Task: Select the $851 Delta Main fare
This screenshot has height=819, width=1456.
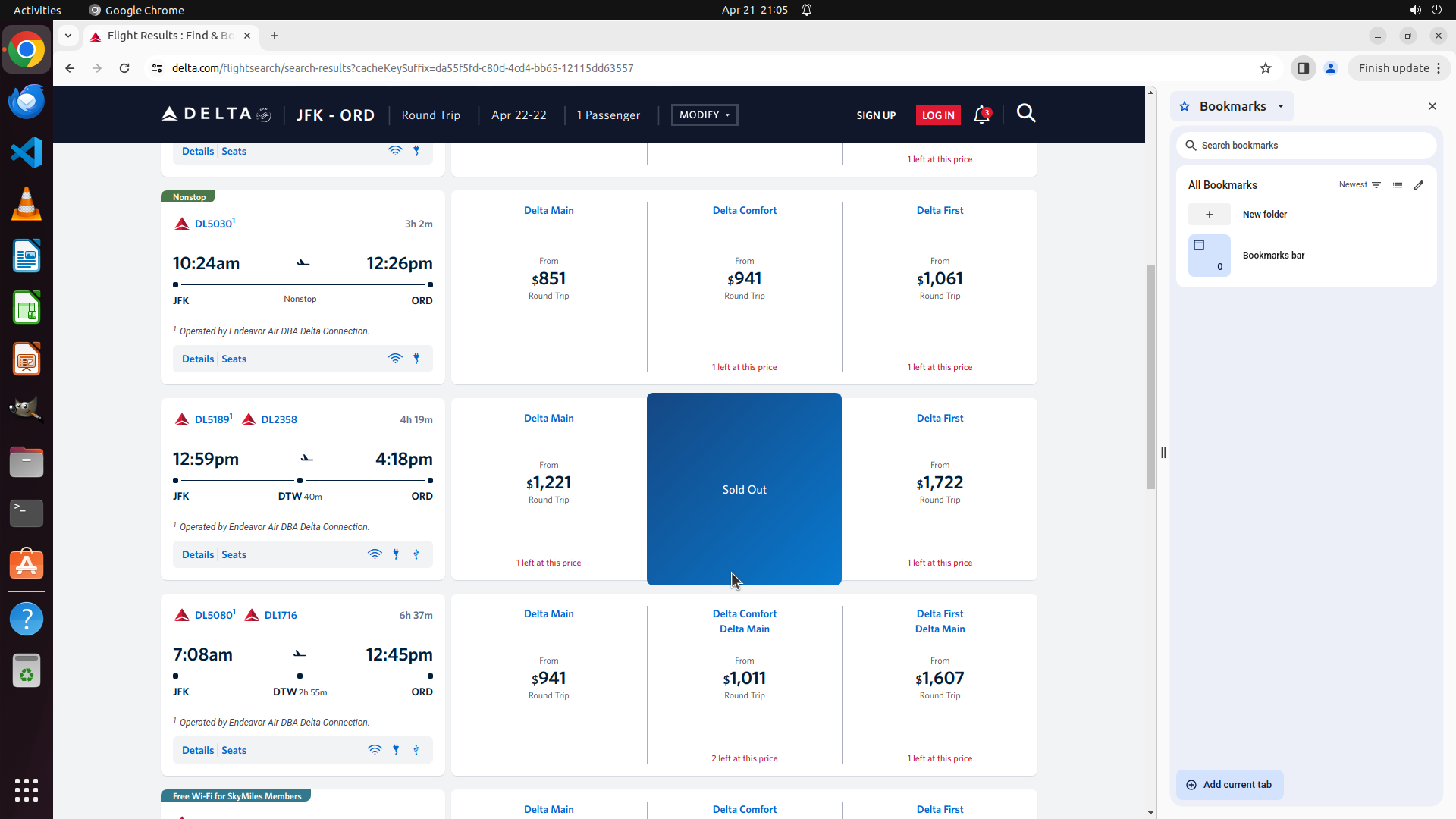Action: pyautogui.click(x=549, y=279)
